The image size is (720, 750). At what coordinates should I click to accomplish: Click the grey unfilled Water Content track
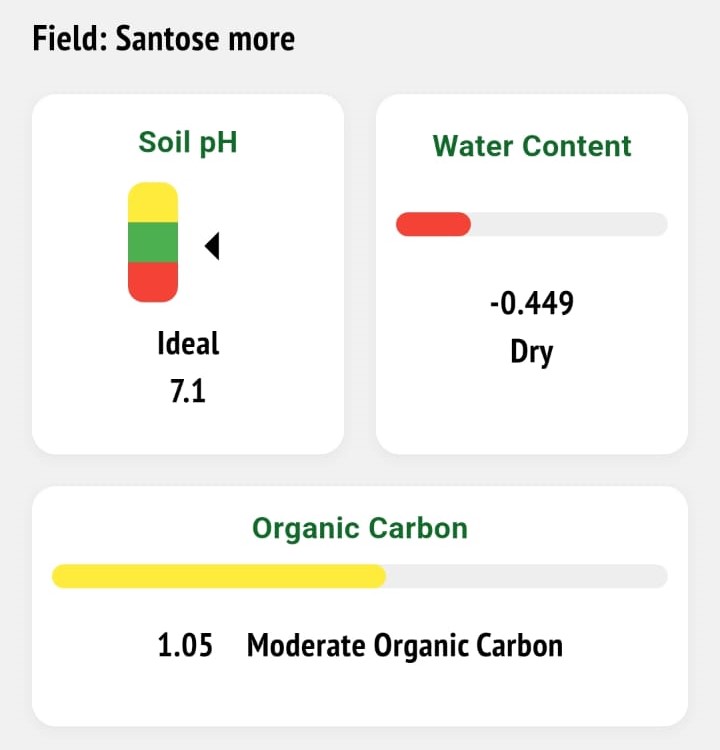click(569, 224)
